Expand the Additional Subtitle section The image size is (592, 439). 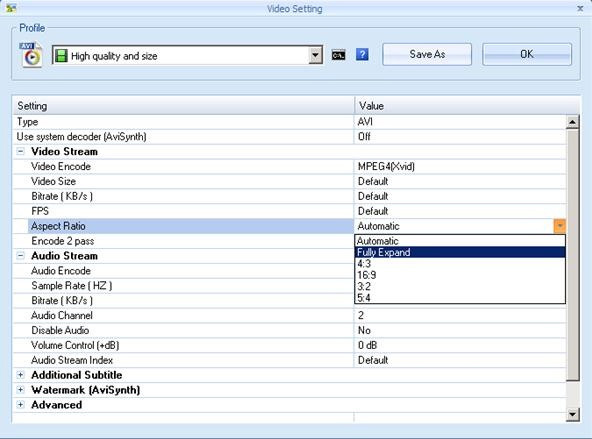click(21, 375)
